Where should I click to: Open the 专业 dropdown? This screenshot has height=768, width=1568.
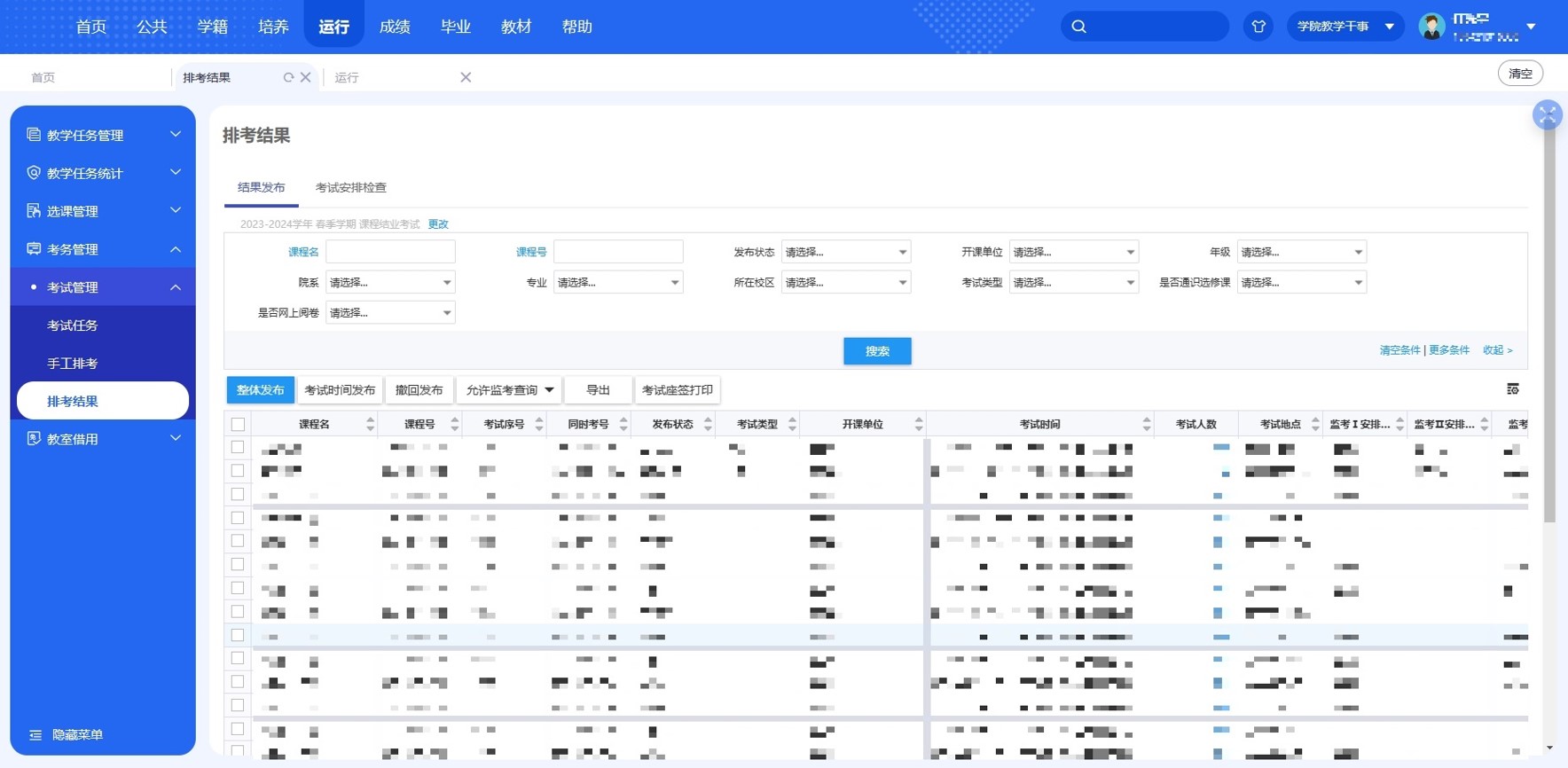click(618, 282)
